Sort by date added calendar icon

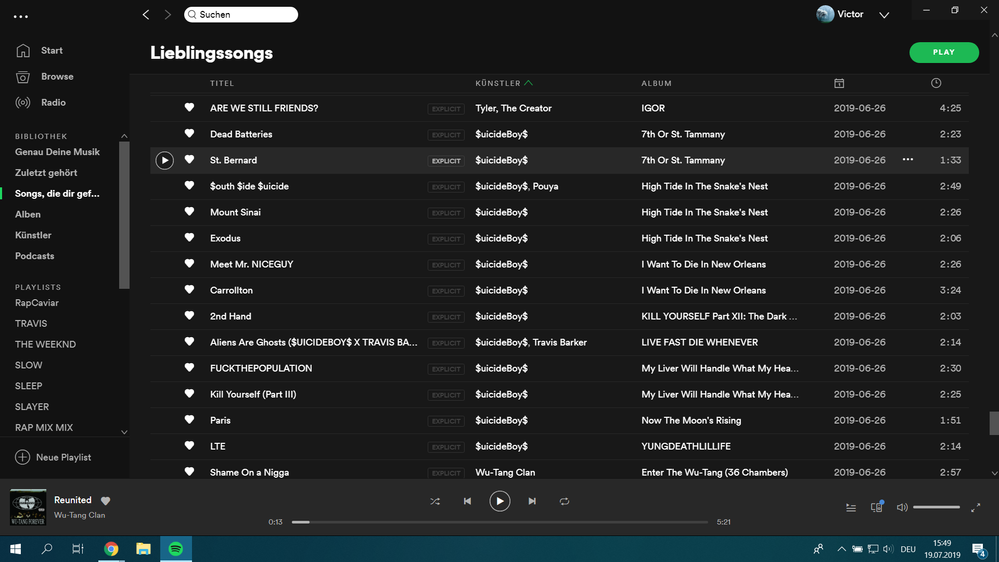click(839, 83)
